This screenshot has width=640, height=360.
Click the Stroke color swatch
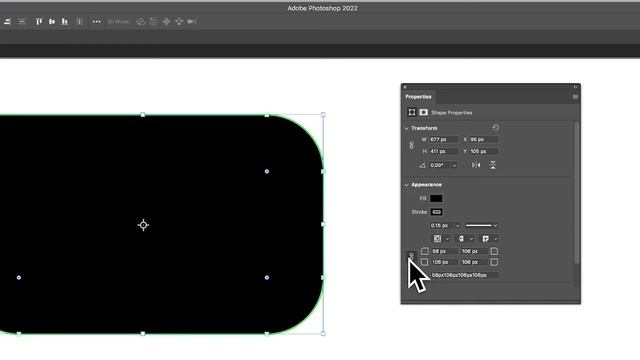click(436, 212)
